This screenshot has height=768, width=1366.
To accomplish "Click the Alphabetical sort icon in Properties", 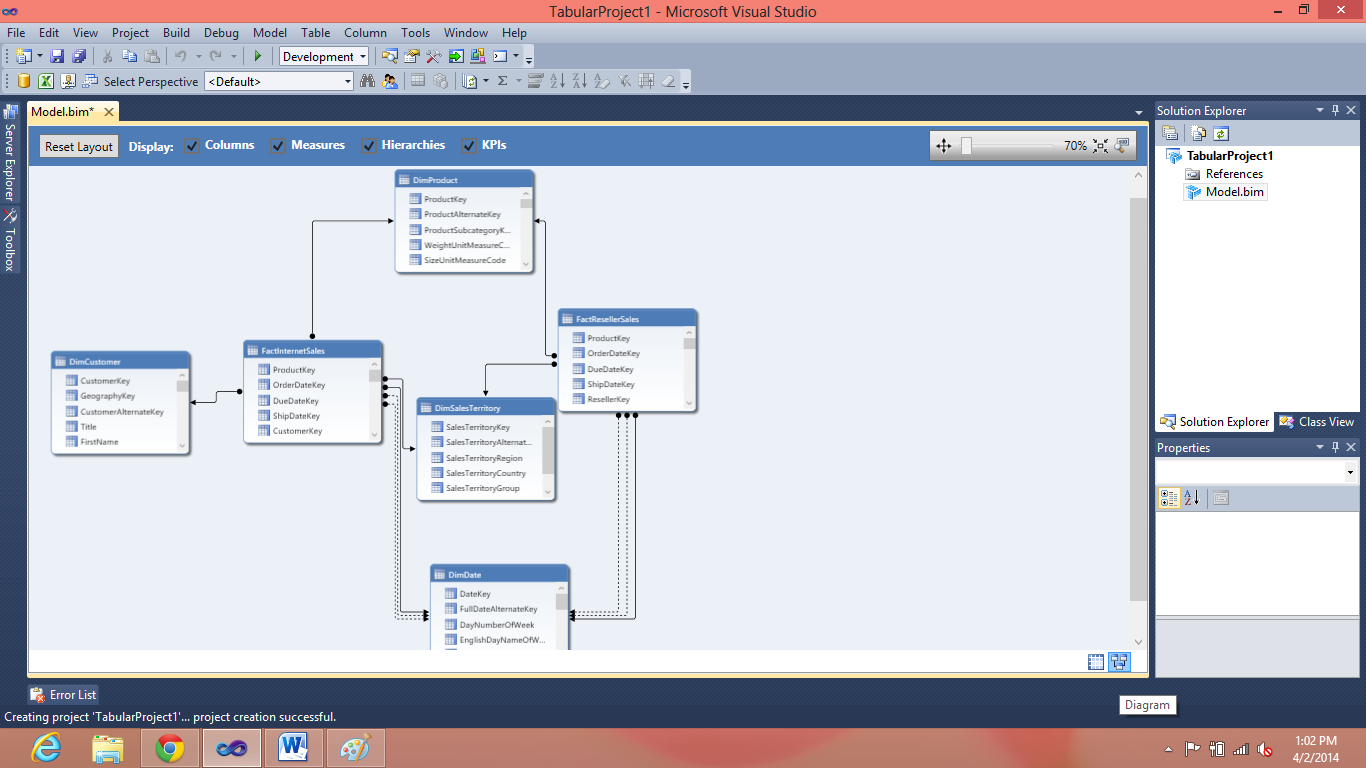I will (1191, 498).
